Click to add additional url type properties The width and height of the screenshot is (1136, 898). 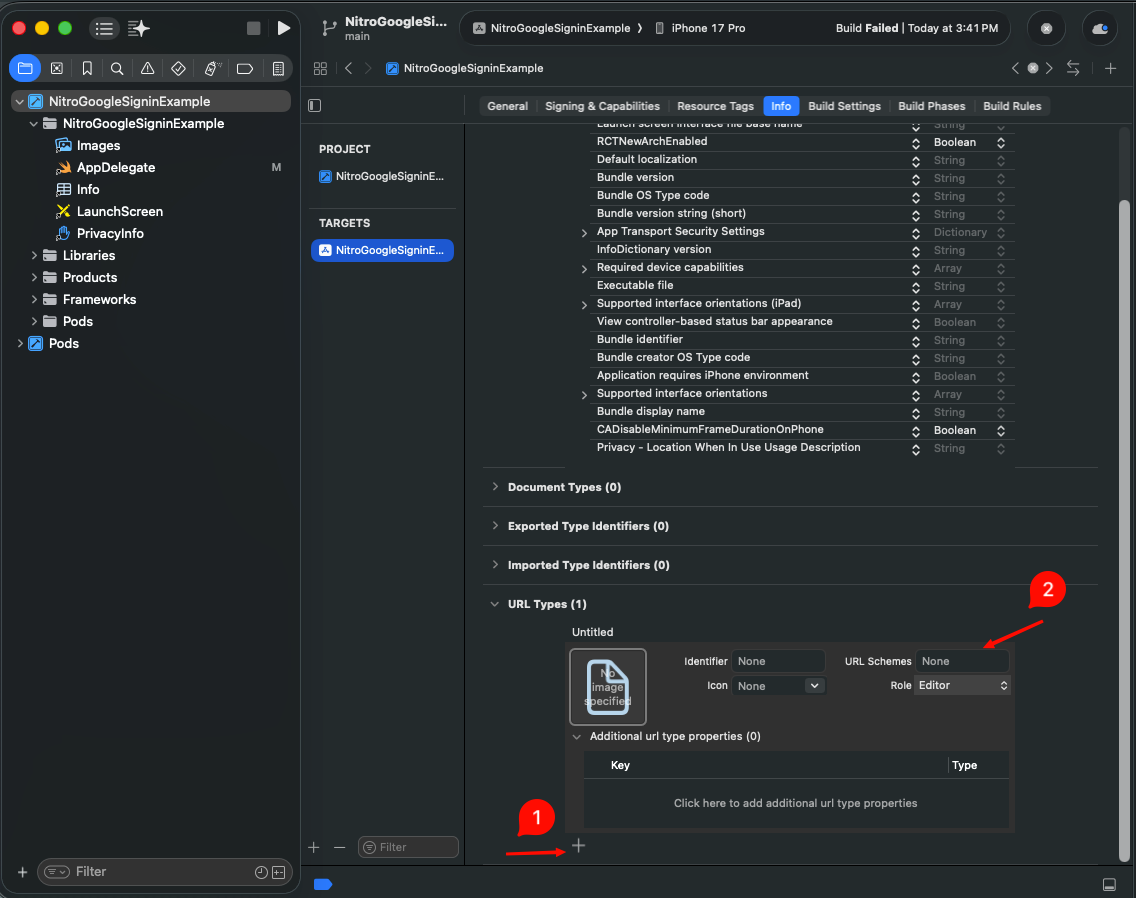pos(795,803)
